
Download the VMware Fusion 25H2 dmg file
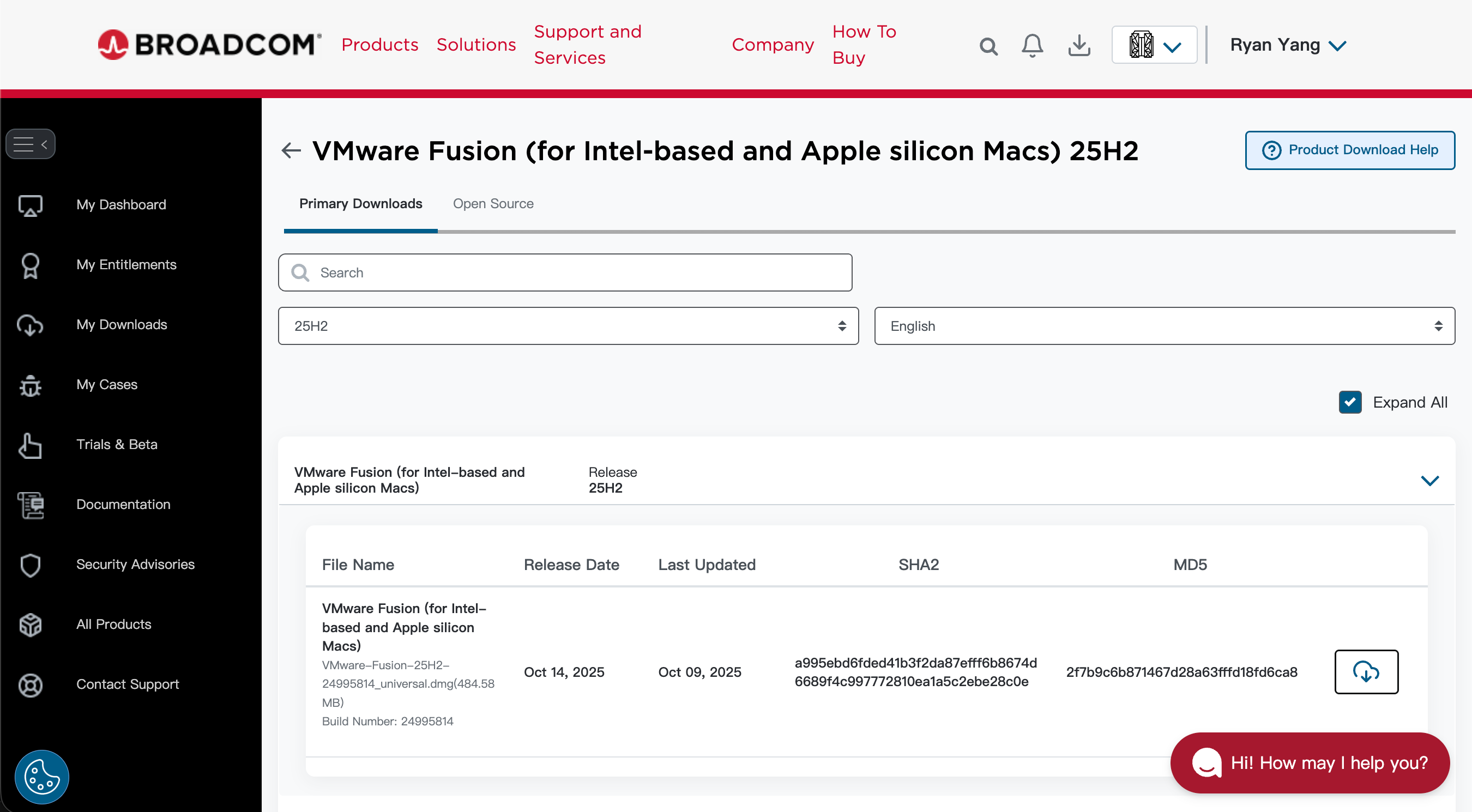click(1366, 672)
